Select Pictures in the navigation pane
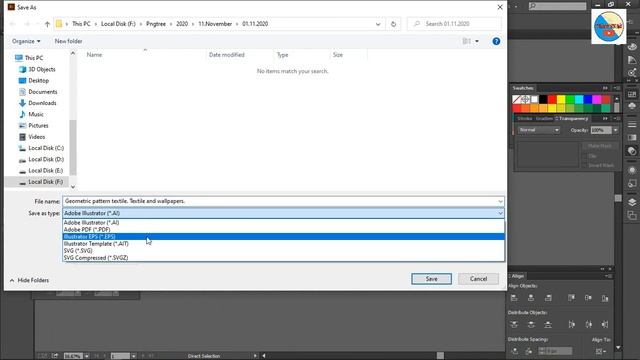640x360 pixels. (x=38, y=125)
